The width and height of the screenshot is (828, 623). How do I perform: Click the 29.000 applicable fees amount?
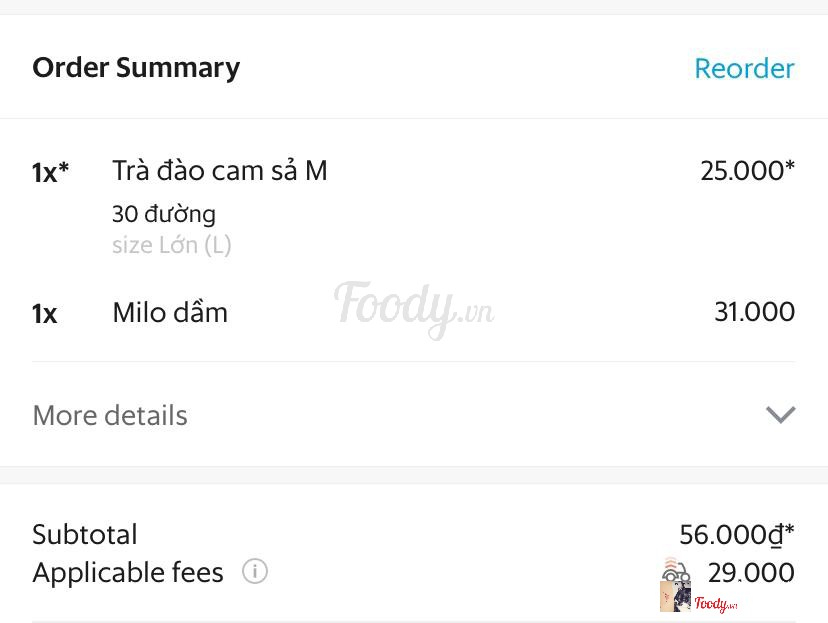[x=751, y=573]
